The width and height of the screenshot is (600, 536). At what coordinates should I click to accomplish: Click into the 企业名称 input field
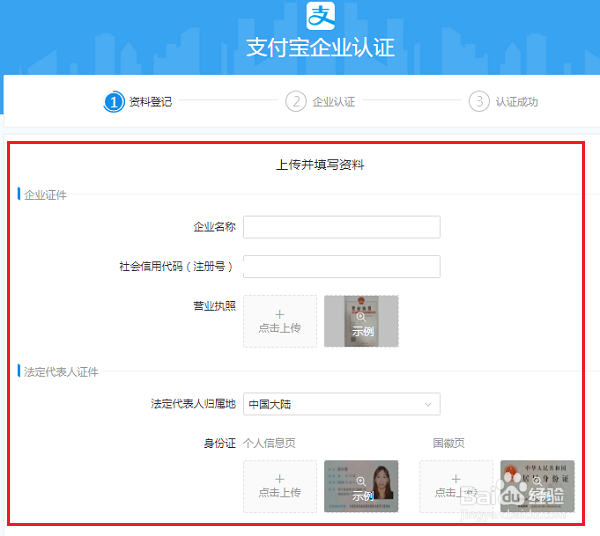342,227
